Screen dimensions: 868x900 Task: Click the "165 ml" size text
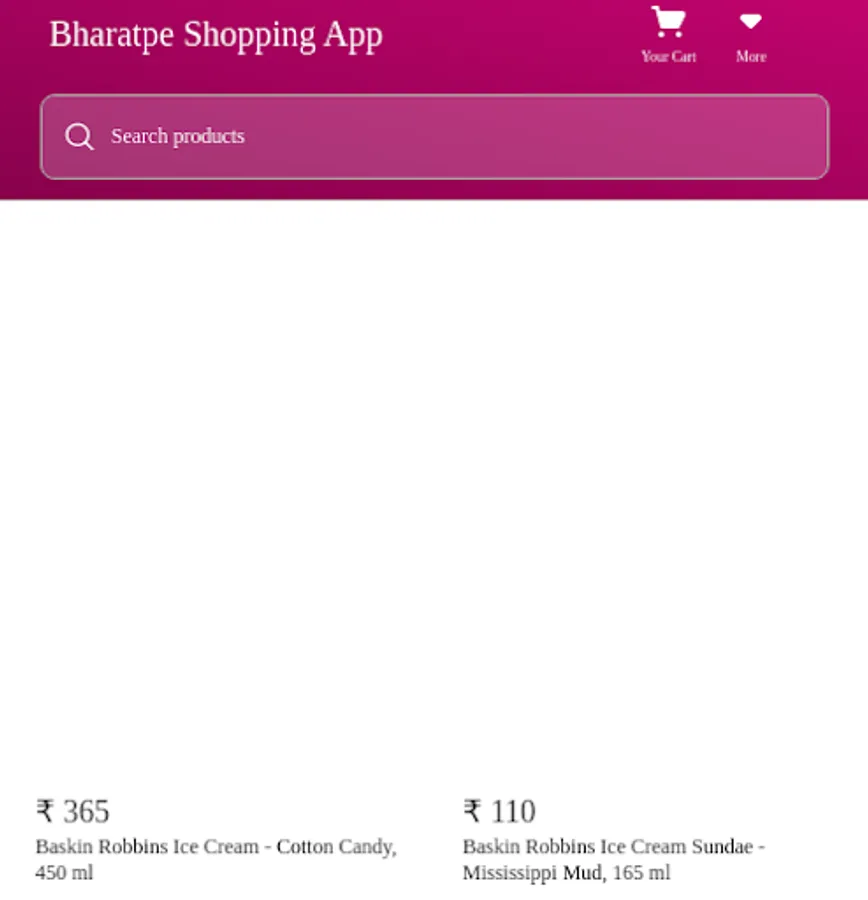pos(641,872)
